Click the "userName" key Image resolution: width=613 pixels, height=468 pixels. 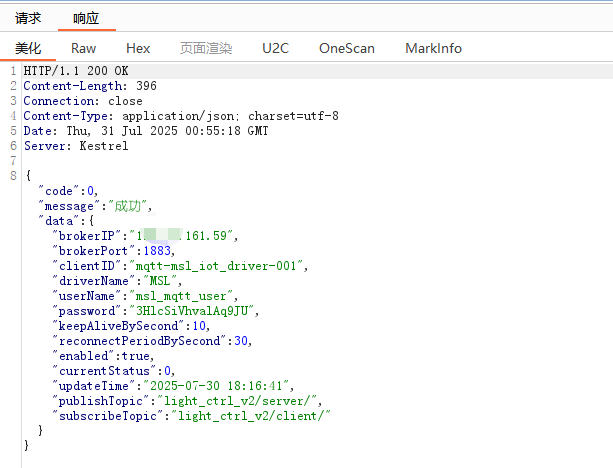(86, 296)
